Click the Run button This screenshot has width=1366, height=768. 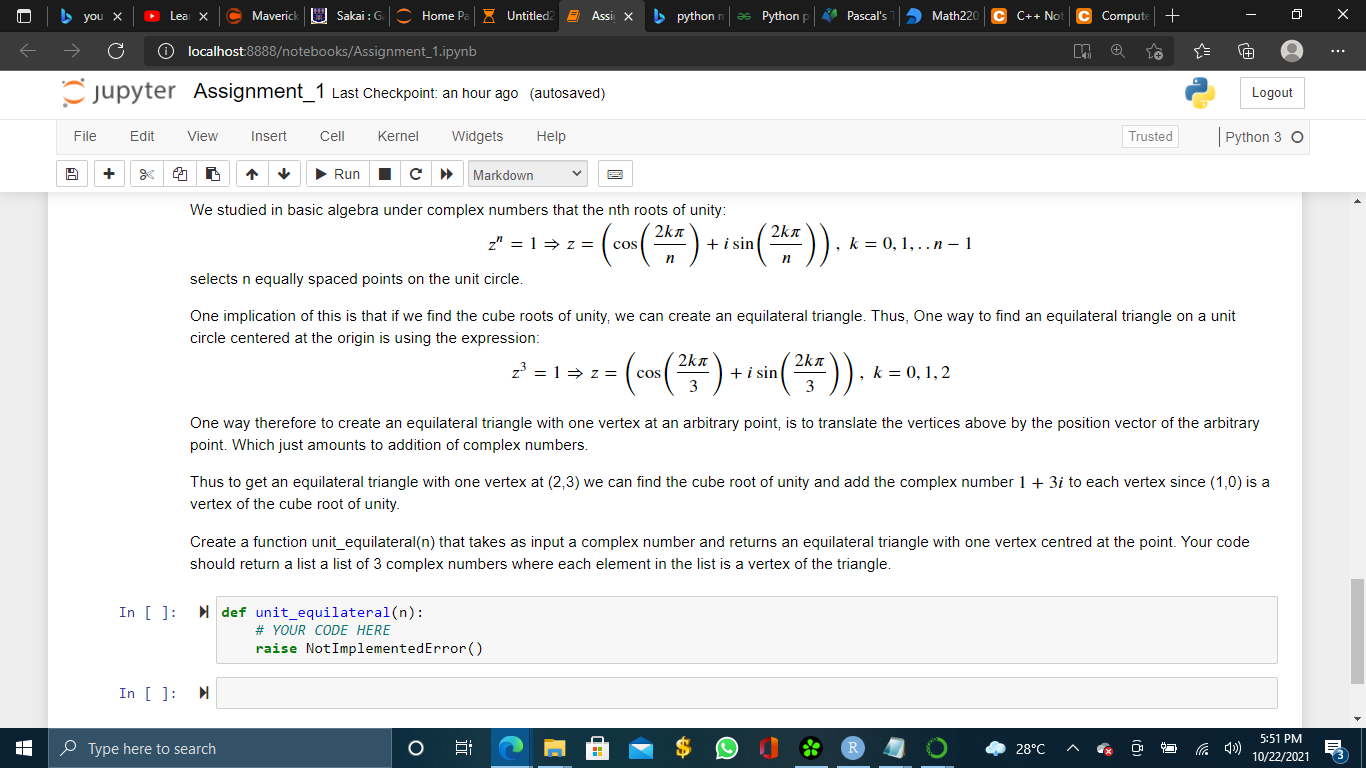(x=337, y=174)
